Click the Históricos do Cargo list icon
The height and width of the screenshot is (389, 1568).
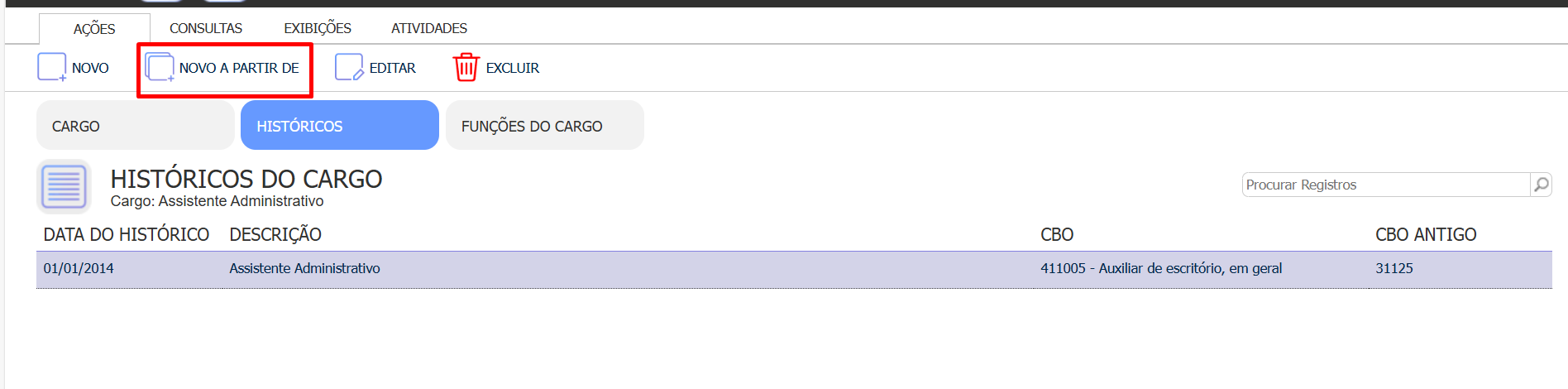coord(64,186)
